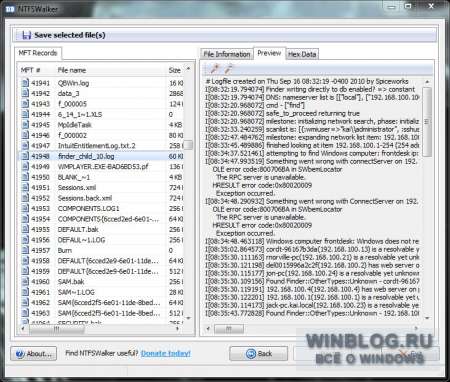Click 'The RPC server is unavailable.' first line
This screenshot has width=450, height=382.
pyautogui.click(x=261, y=177)
